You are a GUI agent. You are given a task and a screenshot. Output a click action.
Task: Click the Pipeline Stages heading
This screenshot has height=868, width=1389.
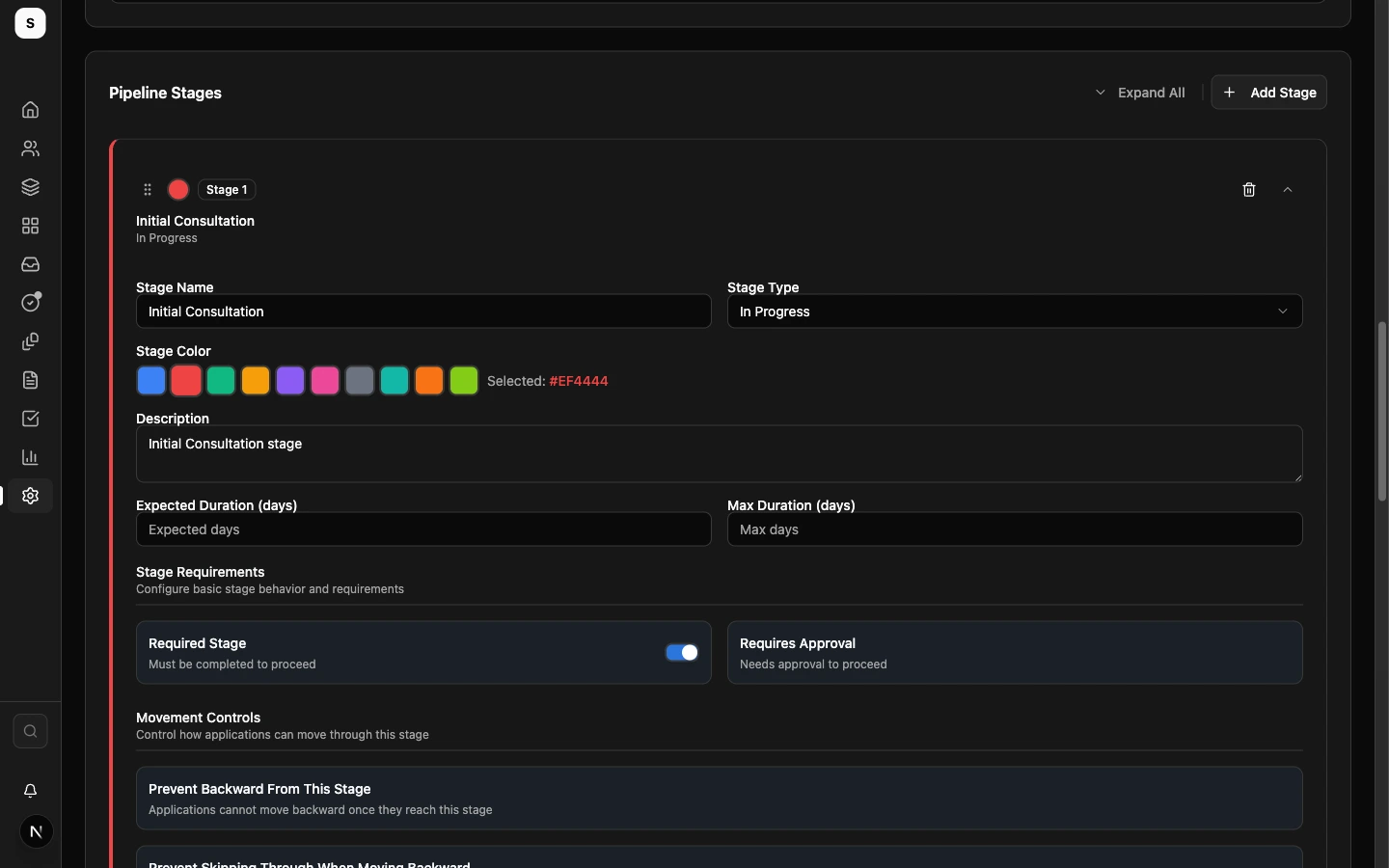pyautogui.click(x=165, y=93)
